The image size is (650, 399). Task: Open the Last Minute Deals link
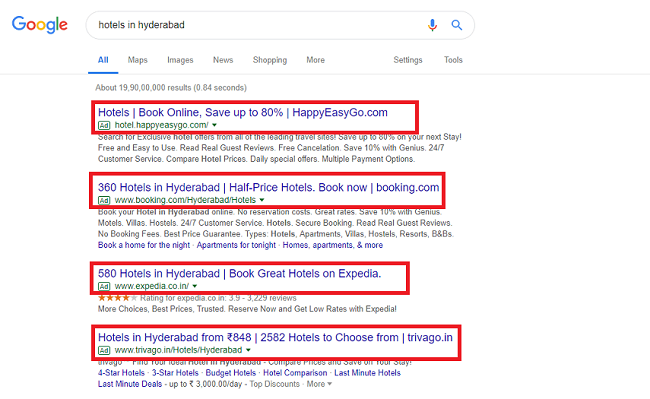pyautogui.click(x=130, y=384)
